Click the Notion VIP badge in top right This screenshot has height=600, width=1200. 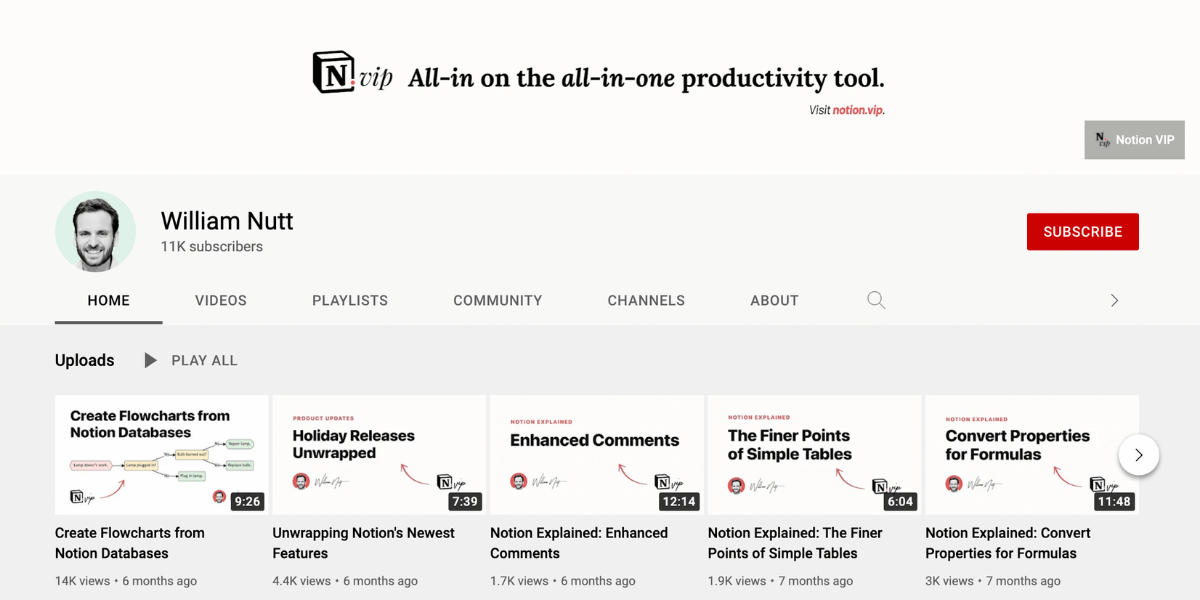tap(1134, 140)
